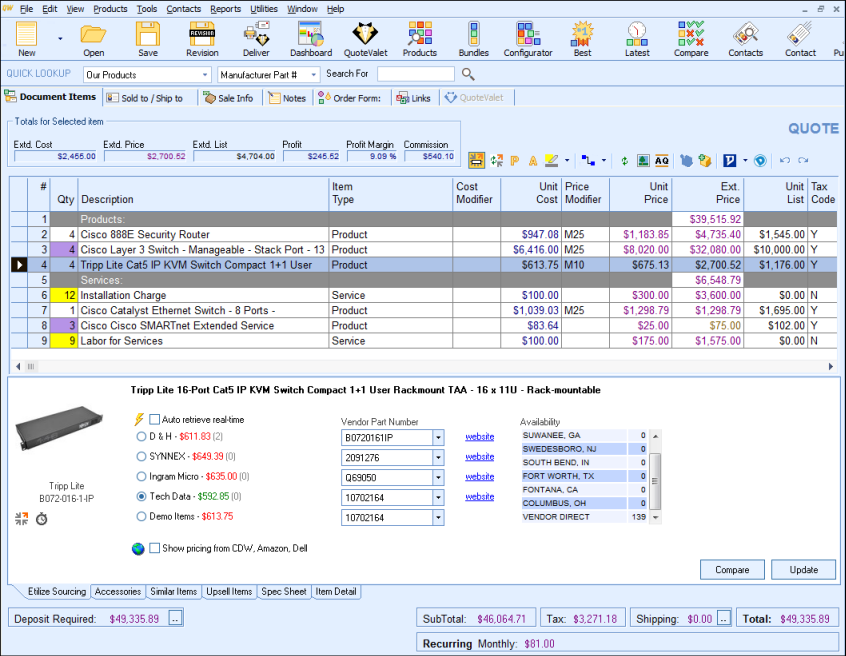
Task: Select the SYNNEX vendor radio button
Action: [141, 456]
